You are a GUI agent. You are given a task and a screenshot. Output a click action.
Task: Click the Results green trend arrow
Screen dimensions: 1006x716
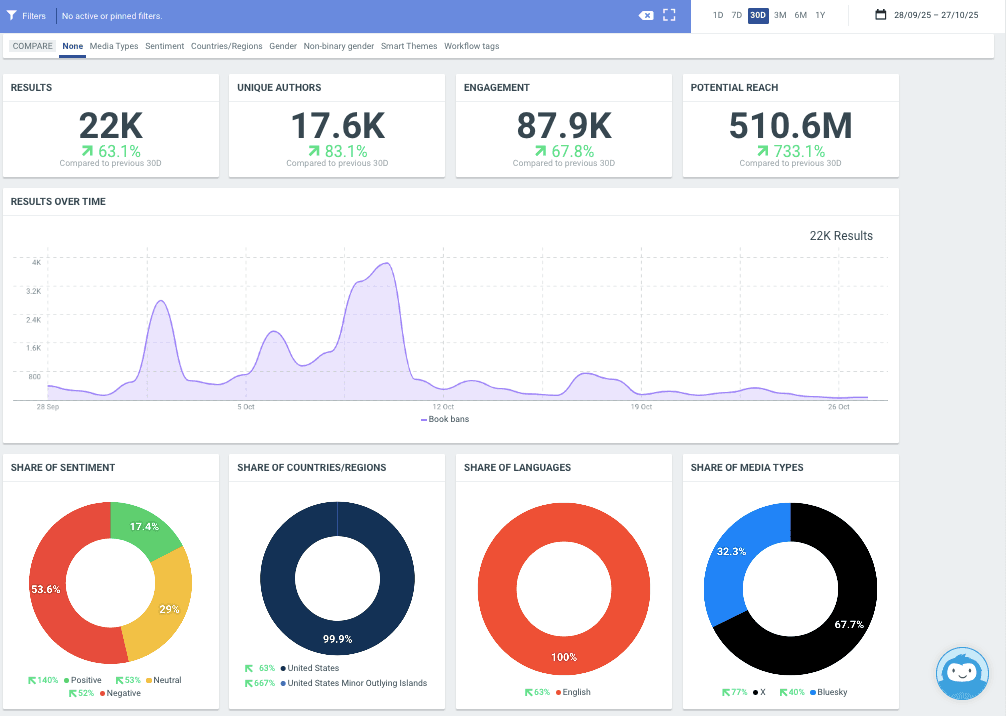tap(87, 152)
